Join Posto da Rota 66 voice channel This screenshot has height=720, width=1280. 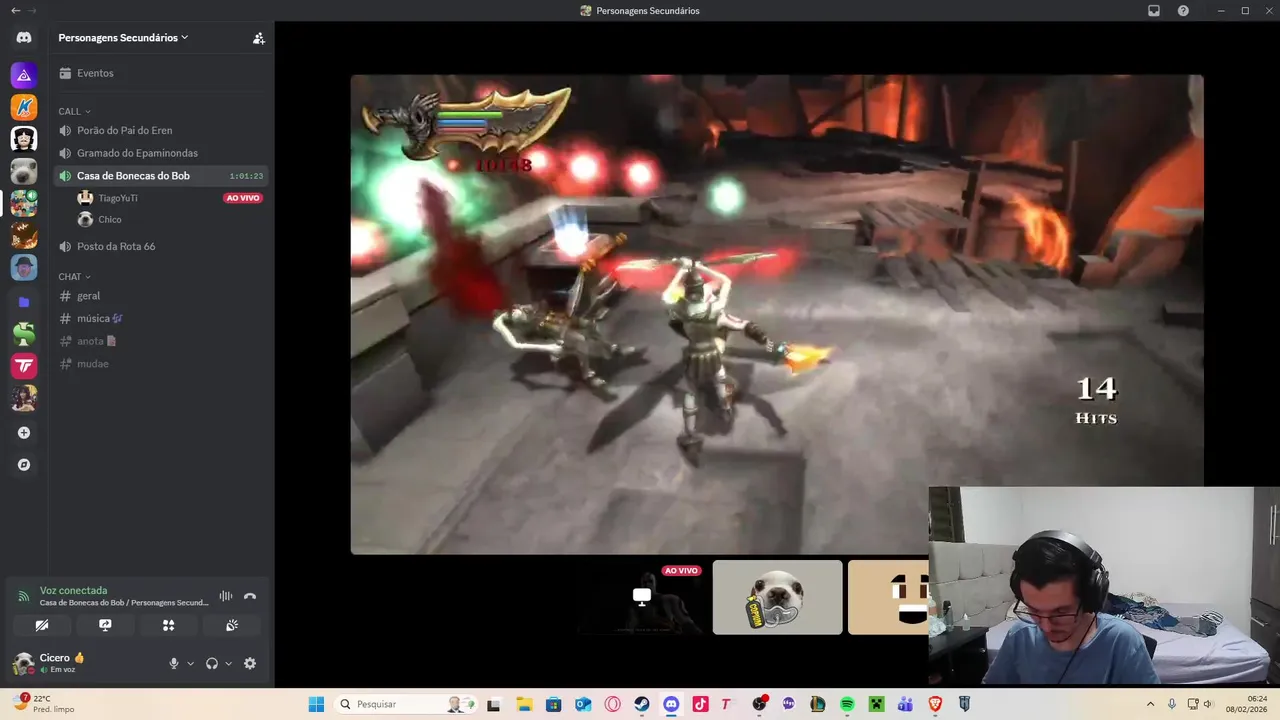coord(161,246)
